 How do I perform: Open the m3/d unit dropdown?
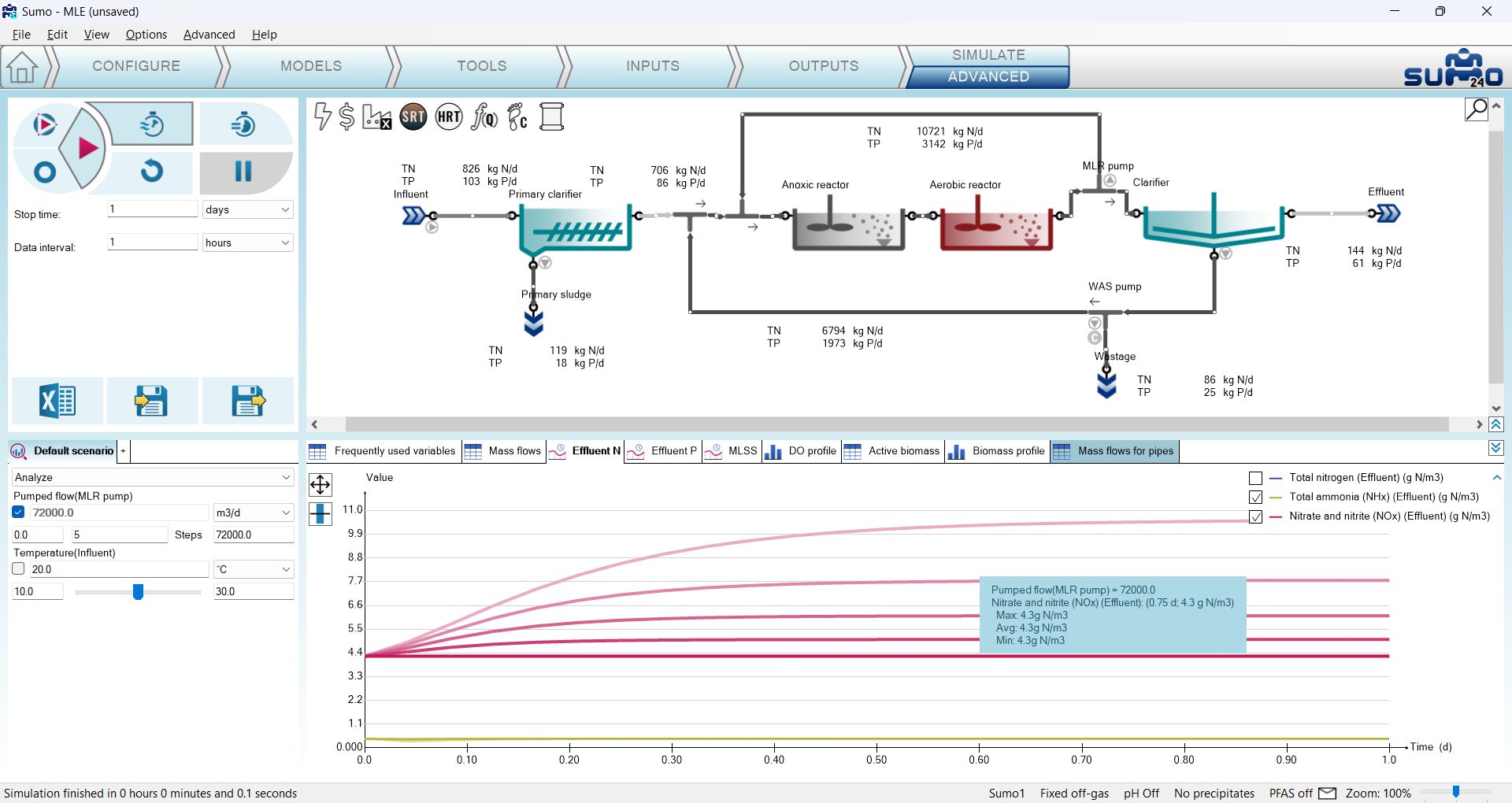click(254, 513)
